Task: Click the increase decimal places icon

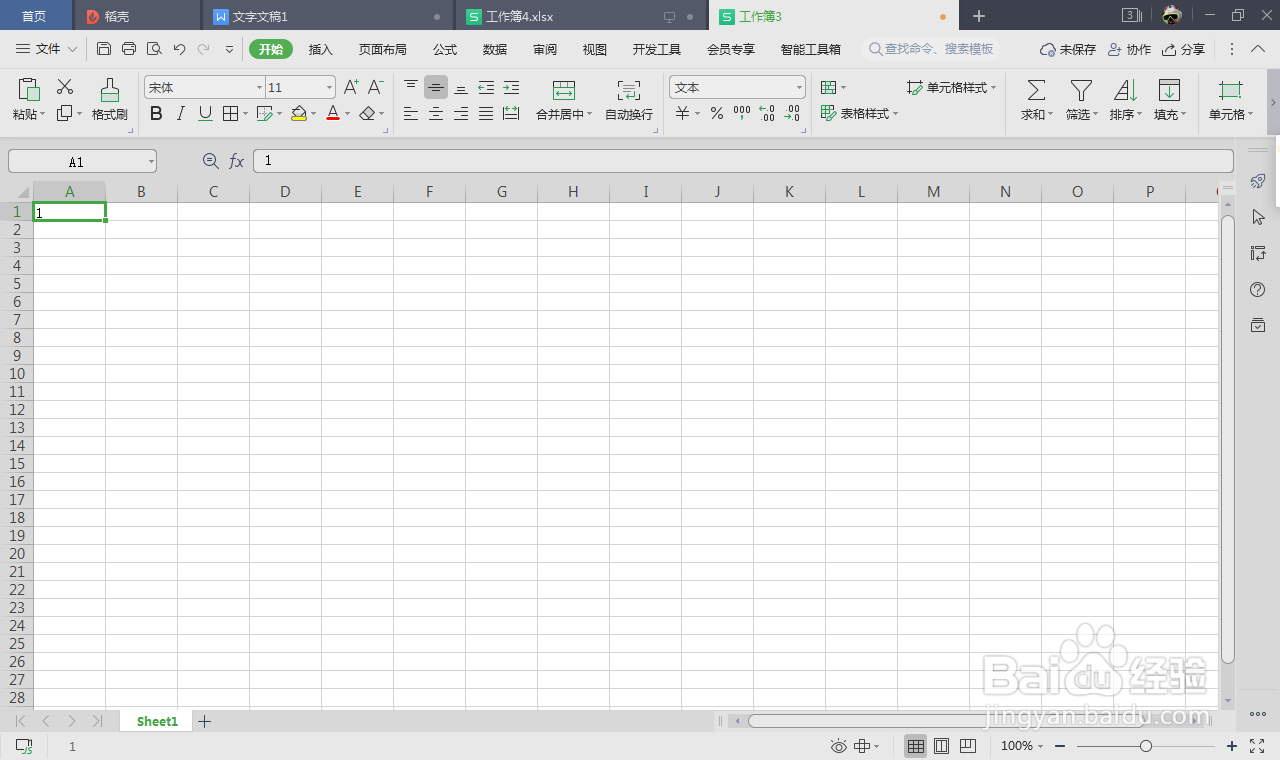Action: 765,113
